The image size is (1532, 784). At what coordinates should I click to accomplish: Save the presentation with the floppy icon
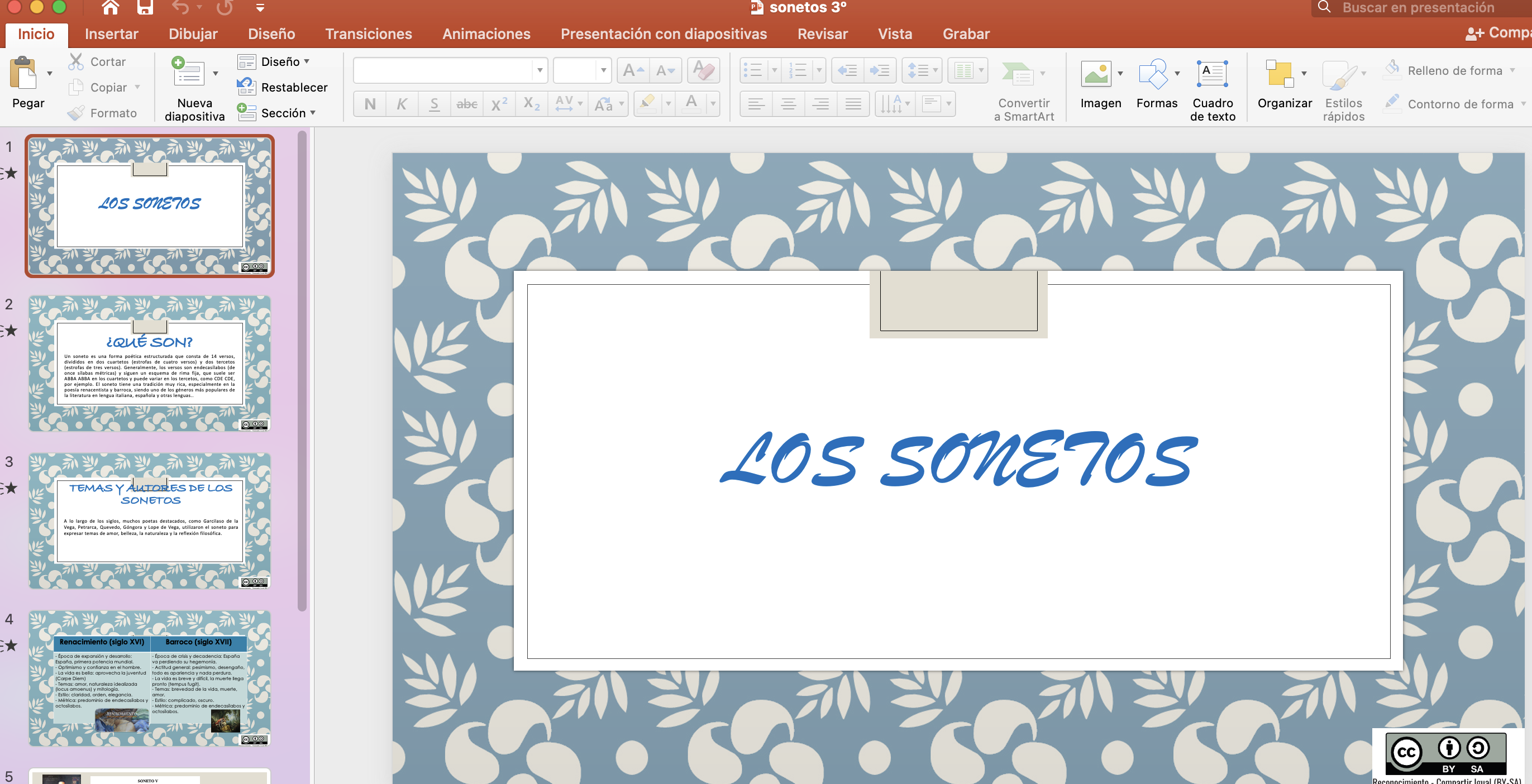(145, 7)
